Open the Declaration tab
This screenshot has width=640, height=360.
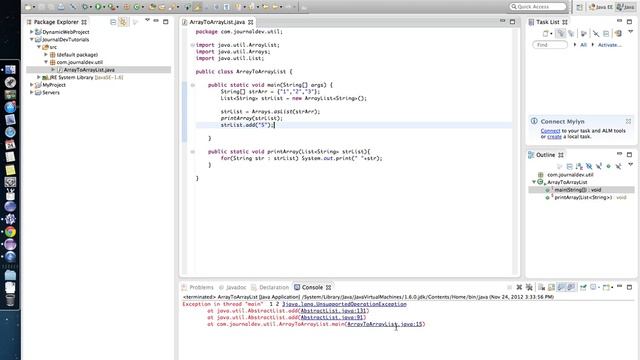click(x=270, y=287)
